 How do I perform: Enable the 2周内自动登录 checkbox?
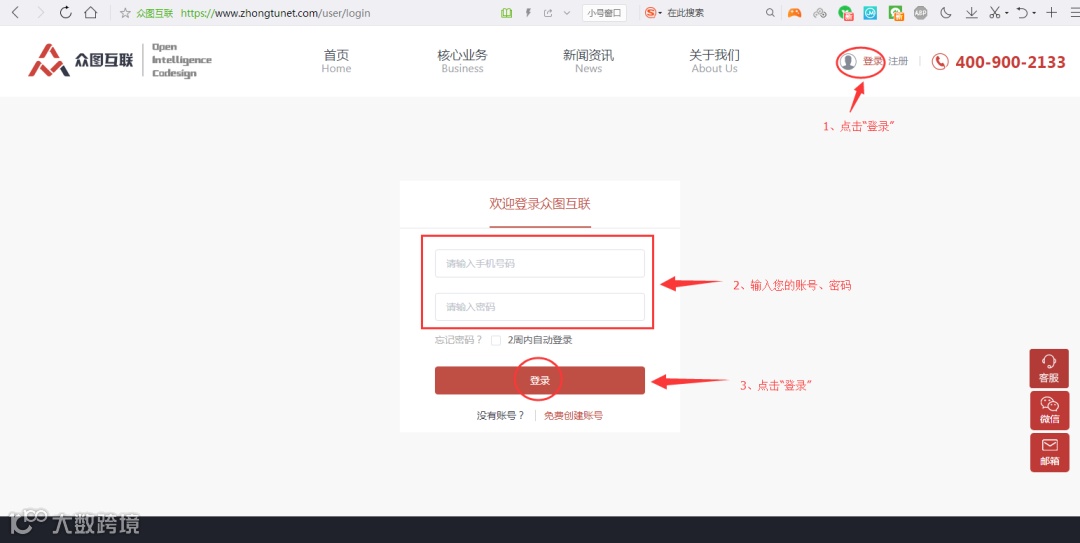click(496, 340)
